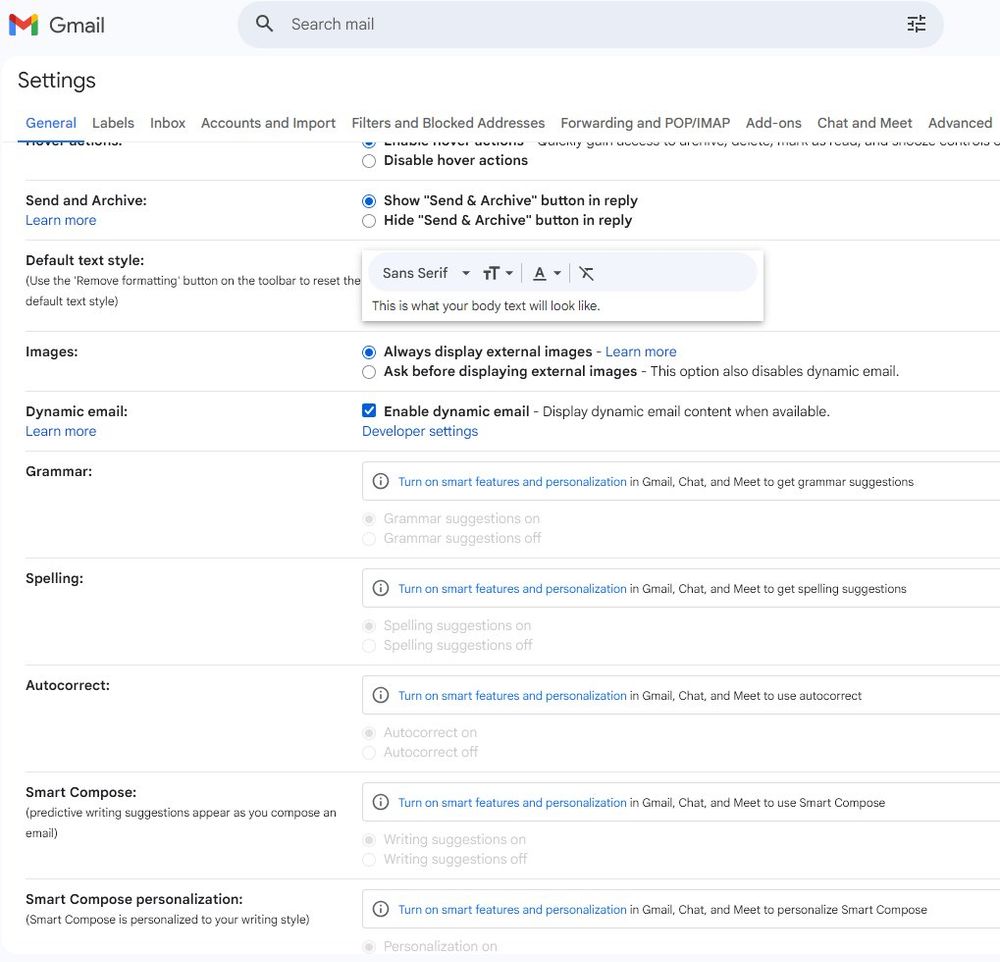Uncheck Enable dynamic email checkbox
Viewport: 1000px width, 962px height.
[x=369, y=411]
